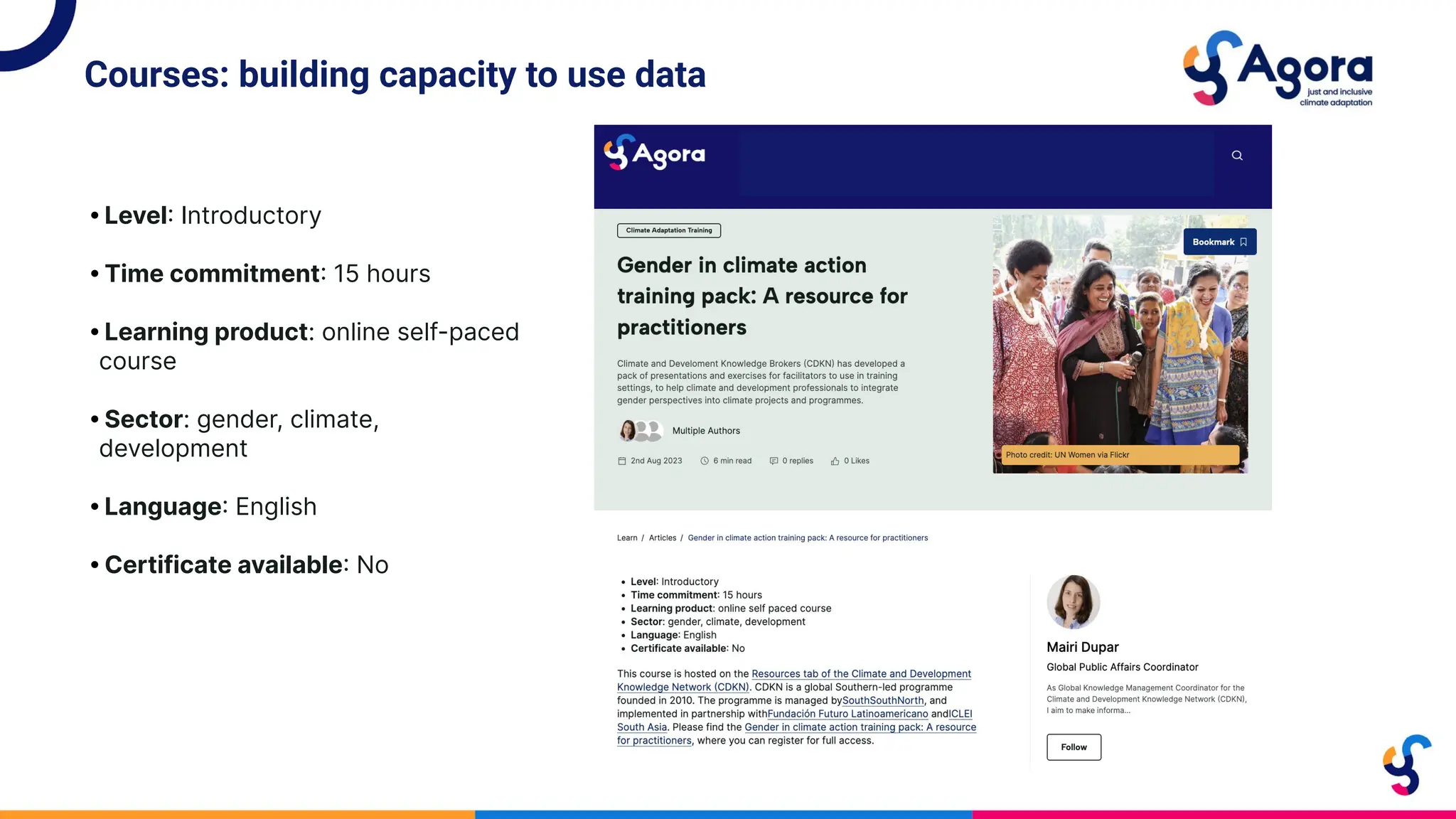Open the Fundación Futuro Latinoamericano link
The width and height of the screenshot is (1456, 819).
847,714
